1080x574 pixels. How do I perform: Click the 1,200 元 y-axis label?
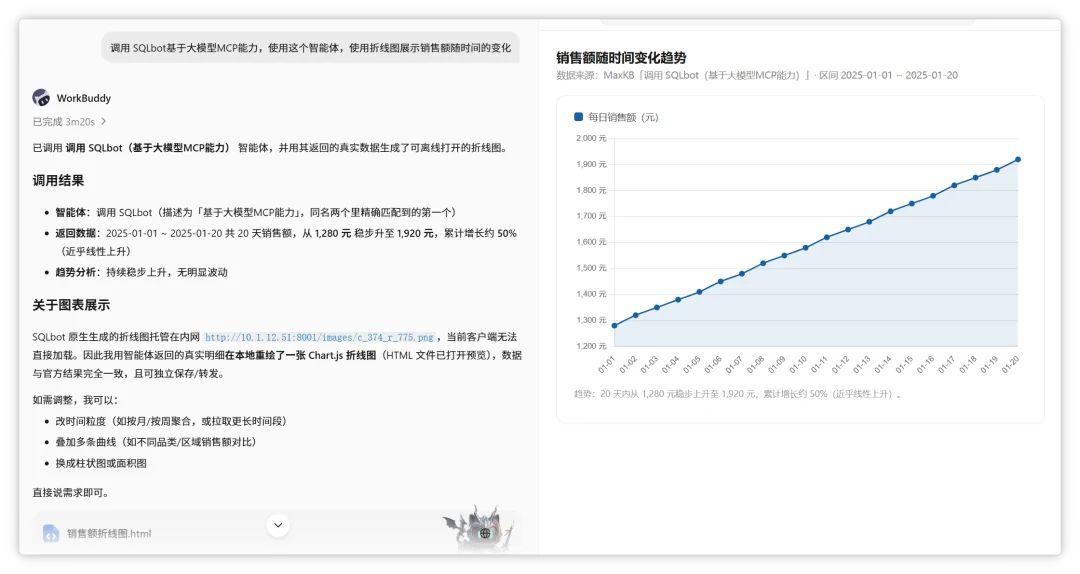tap(591, 346)
